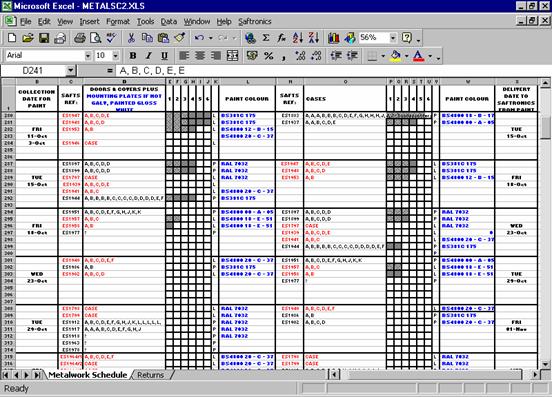Sort ascending with the A-Z icon

click(x=298, y=38)
